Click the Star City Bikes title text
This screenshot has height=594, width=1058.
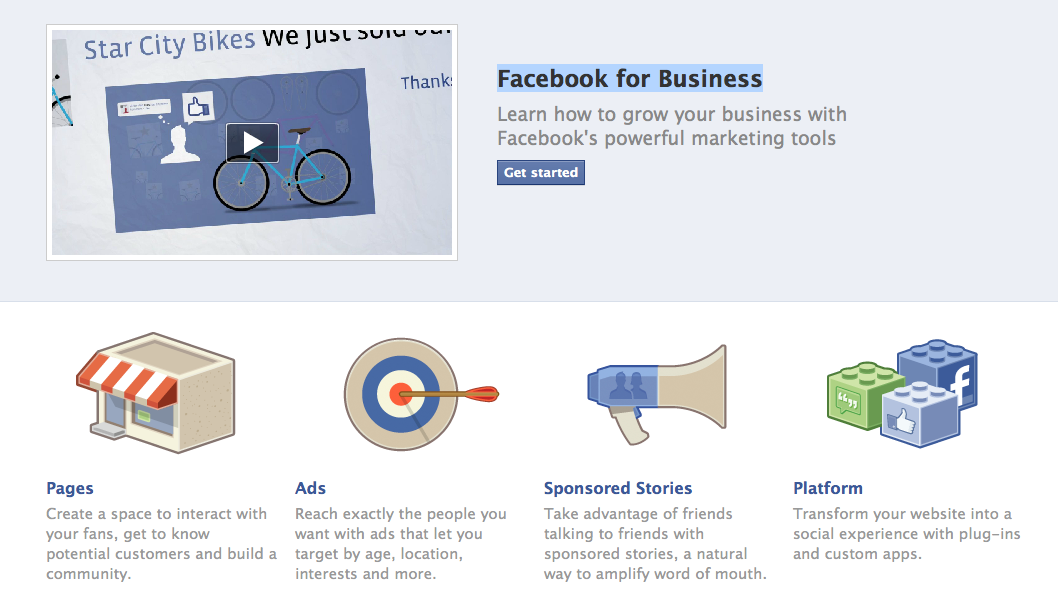coord(168,45)
